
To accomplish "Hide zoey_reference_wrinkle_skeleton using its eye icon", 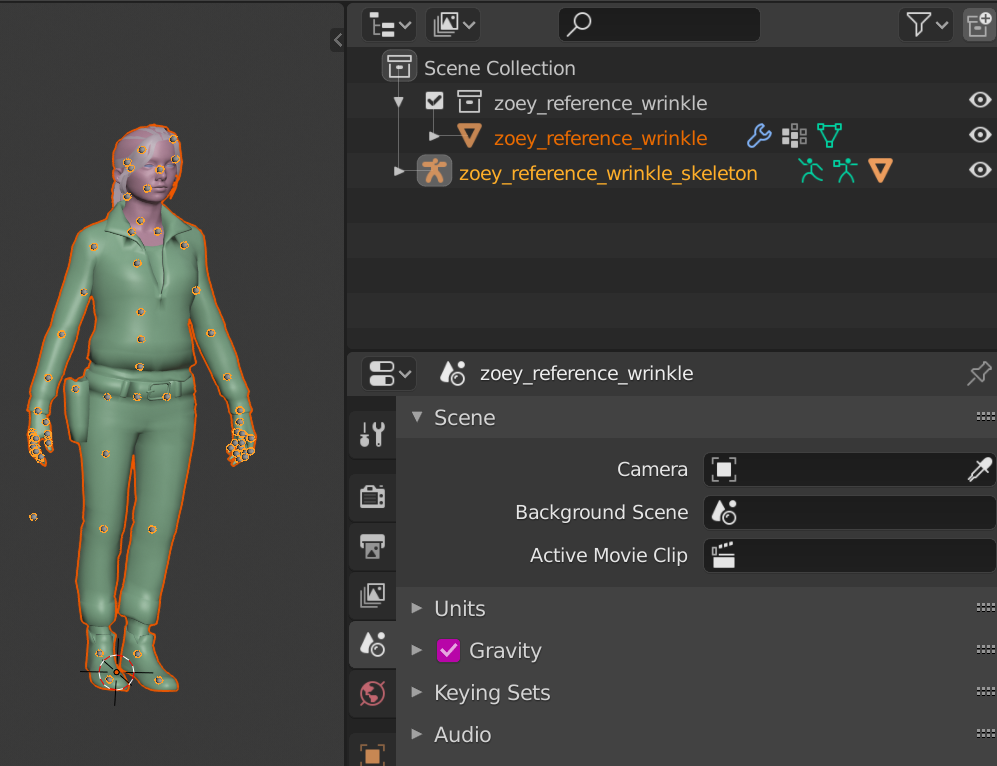I will pos(980,170).
